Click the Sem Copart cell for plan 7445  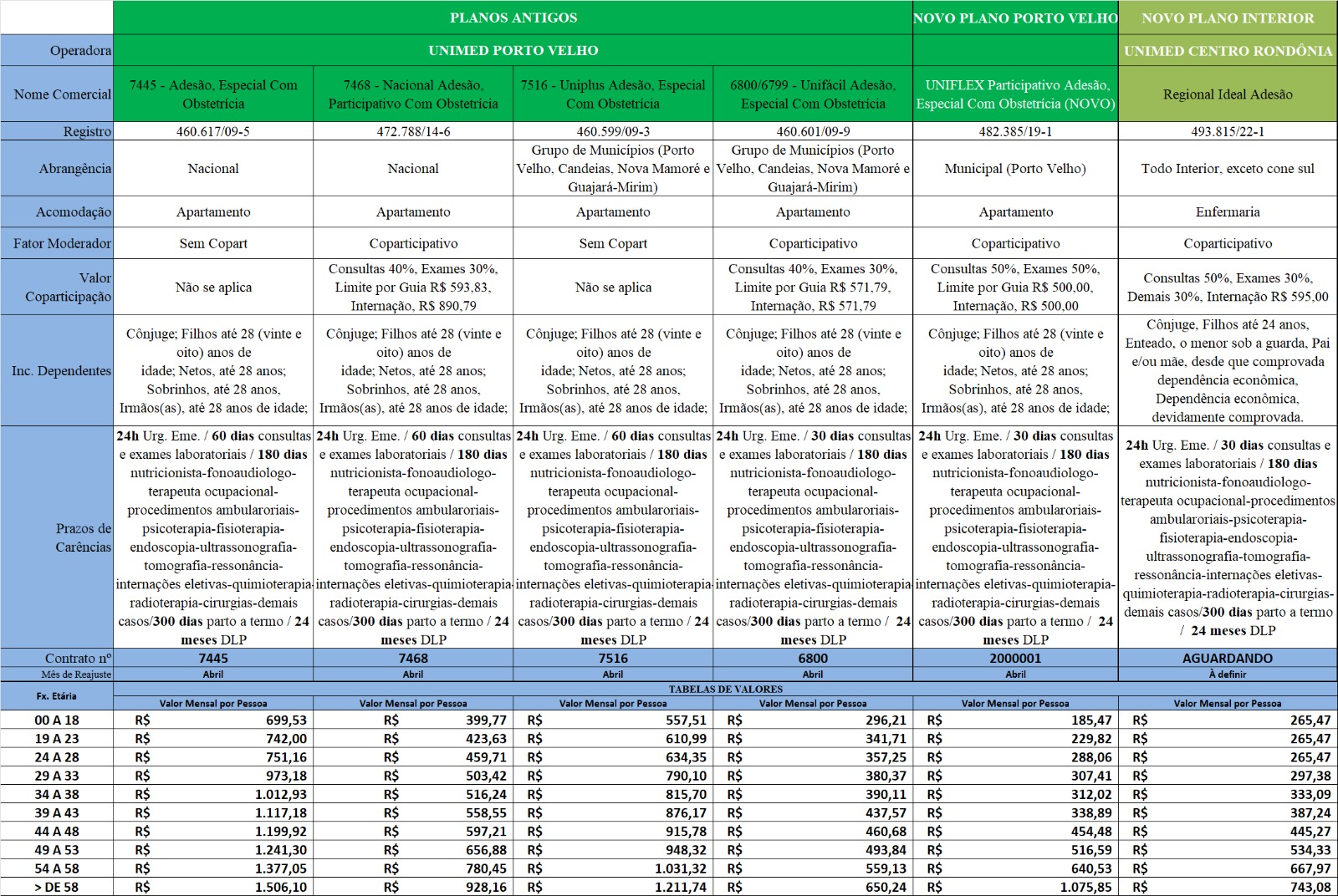coord(213,243)
